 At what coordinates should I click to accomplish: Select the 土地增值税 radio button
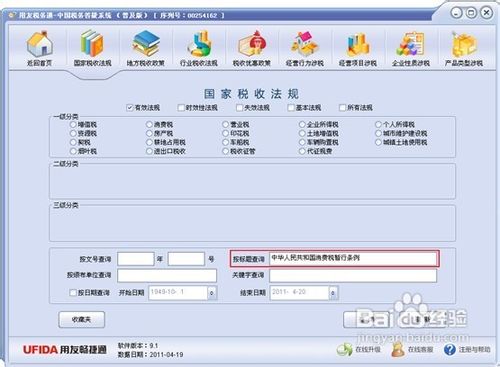click(x=302, y=133)
